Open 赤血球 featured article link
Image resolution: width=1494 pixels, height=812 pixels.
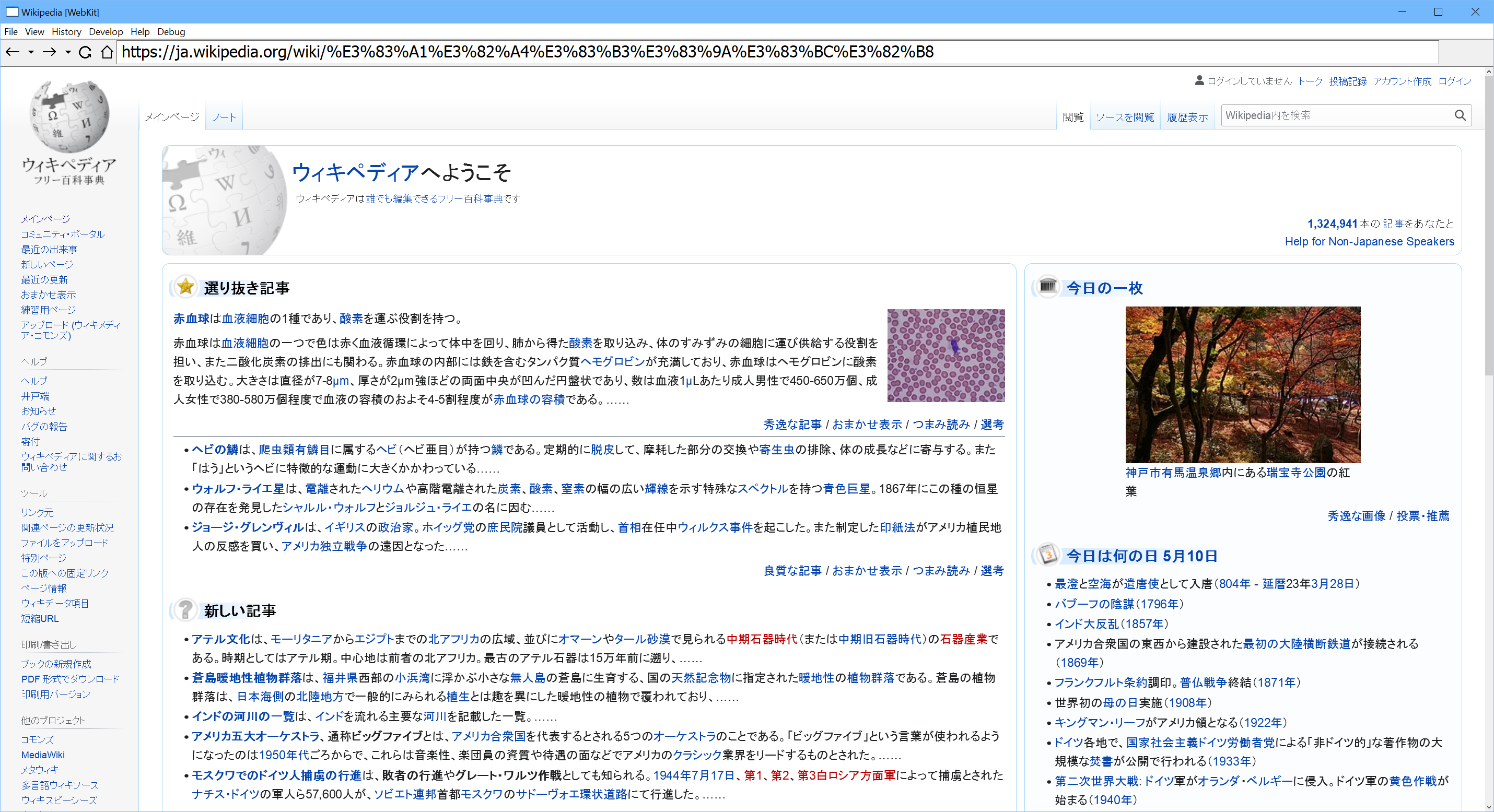(191, 318)
